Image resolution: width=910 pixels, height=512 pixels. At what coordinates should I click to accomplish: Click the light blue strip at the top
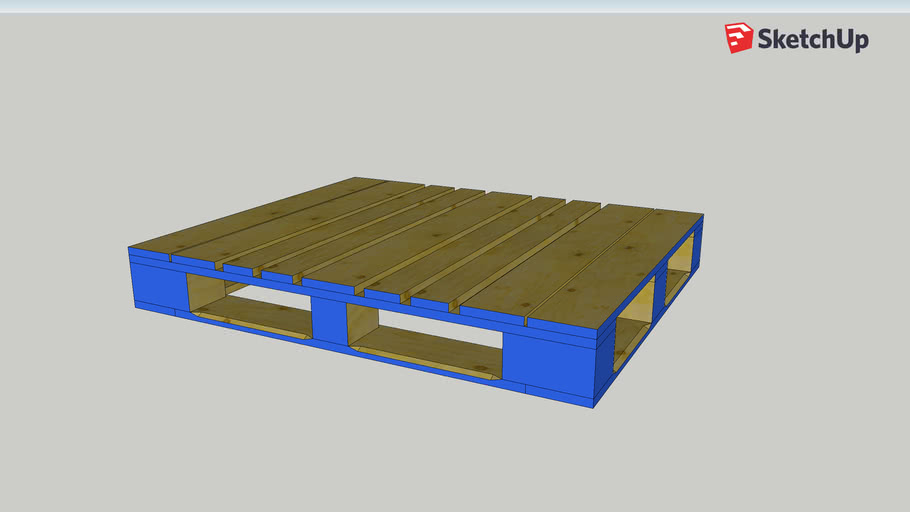tap(455, 6)
